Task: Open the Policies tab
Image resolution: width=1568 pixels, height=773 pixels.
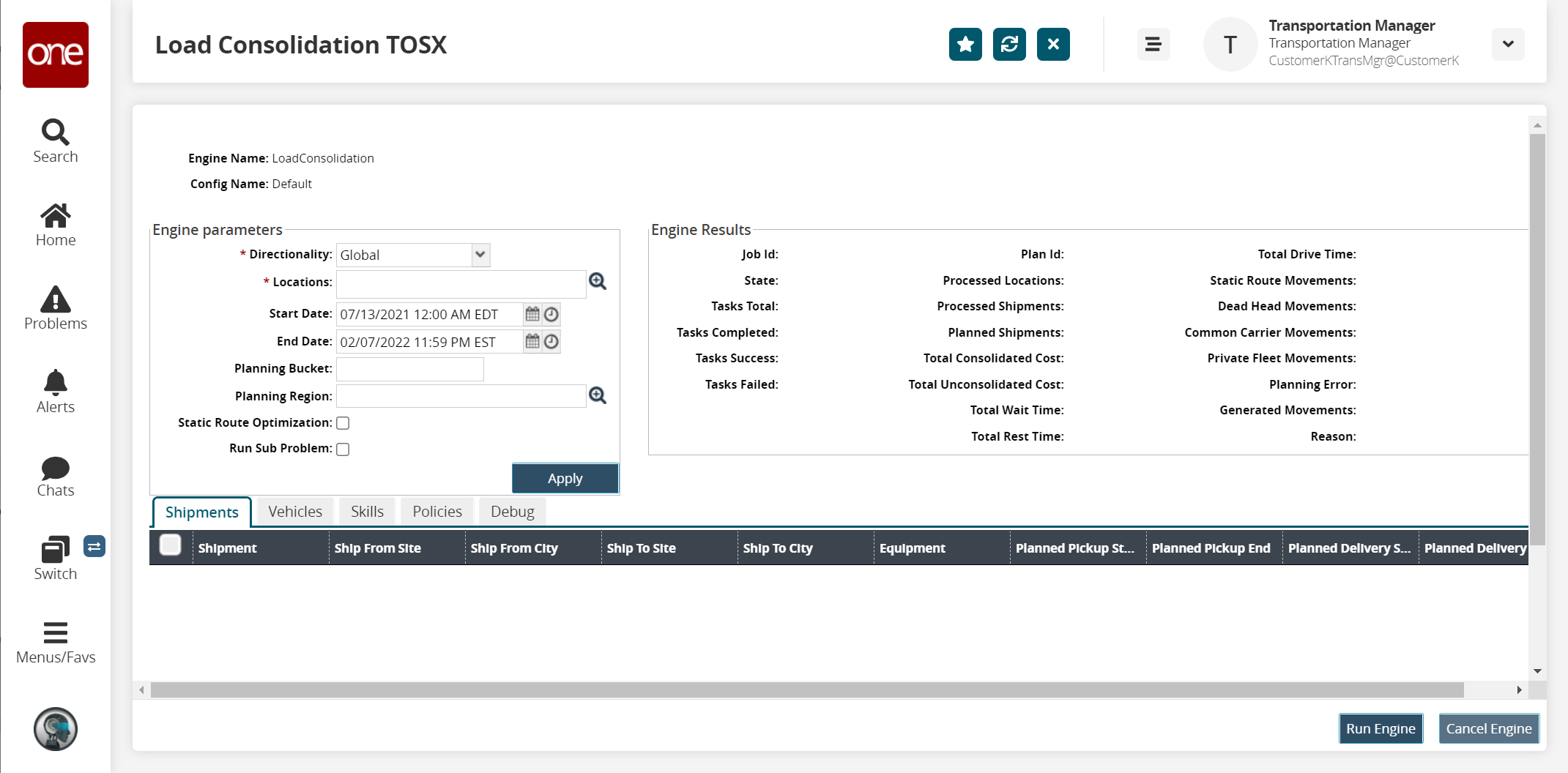Action: pos(437,512)
